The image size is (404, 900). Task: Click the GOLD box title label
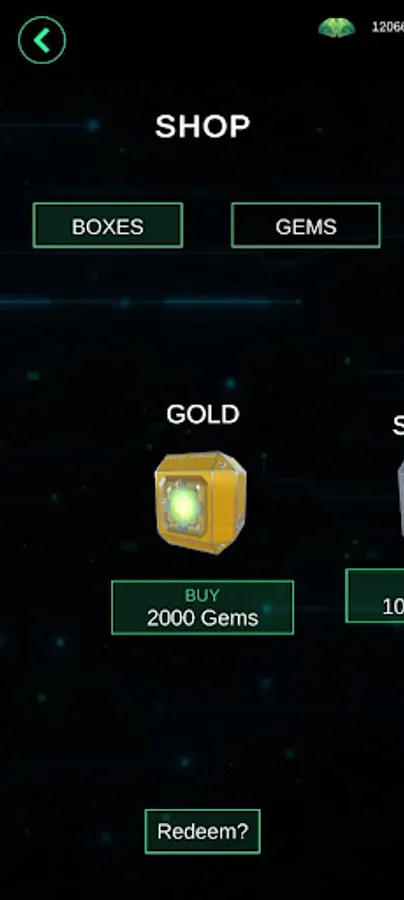203,414
